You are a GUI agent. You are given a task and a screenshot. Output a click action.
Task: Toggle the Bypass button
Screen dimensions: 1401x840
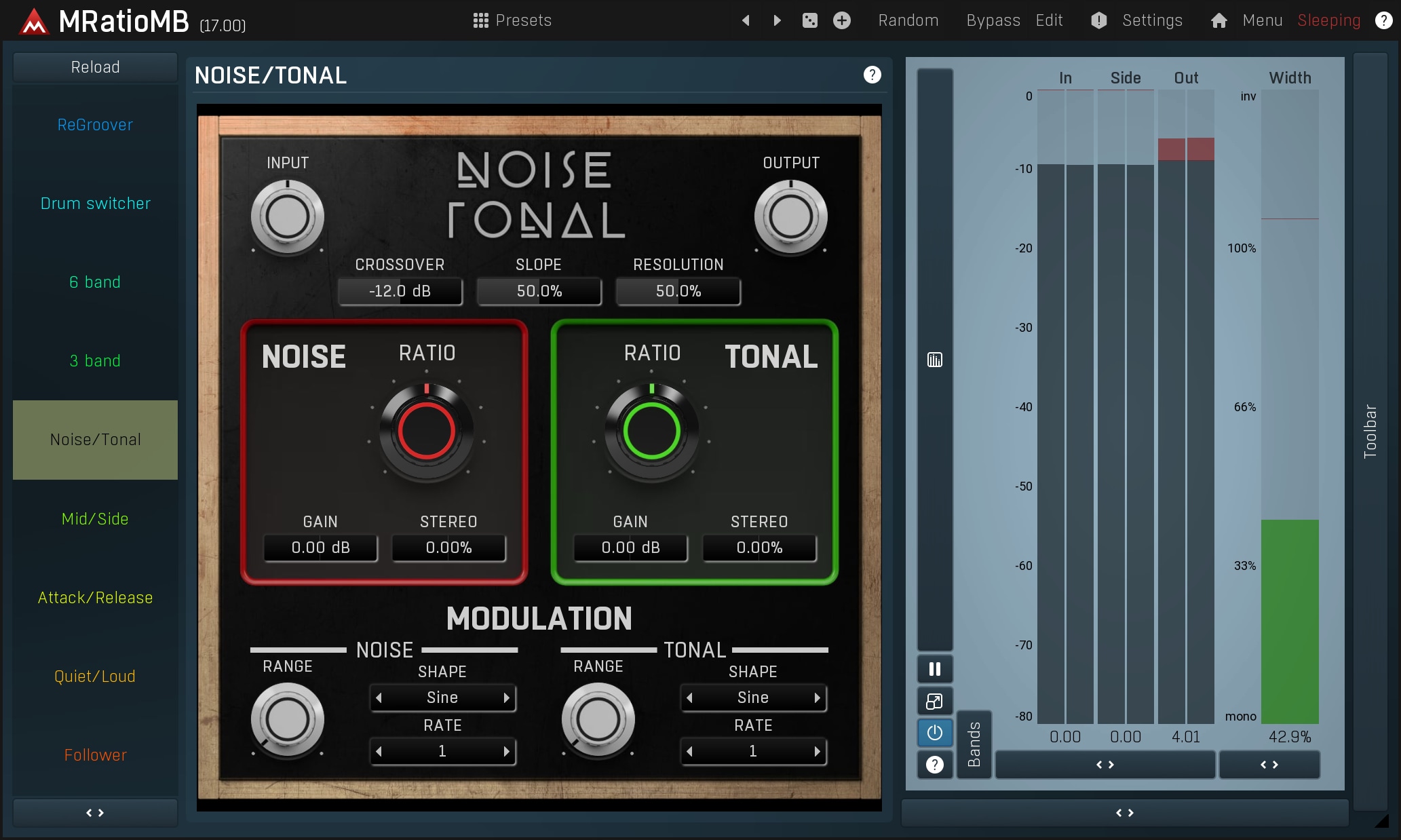tap(993, 20)
